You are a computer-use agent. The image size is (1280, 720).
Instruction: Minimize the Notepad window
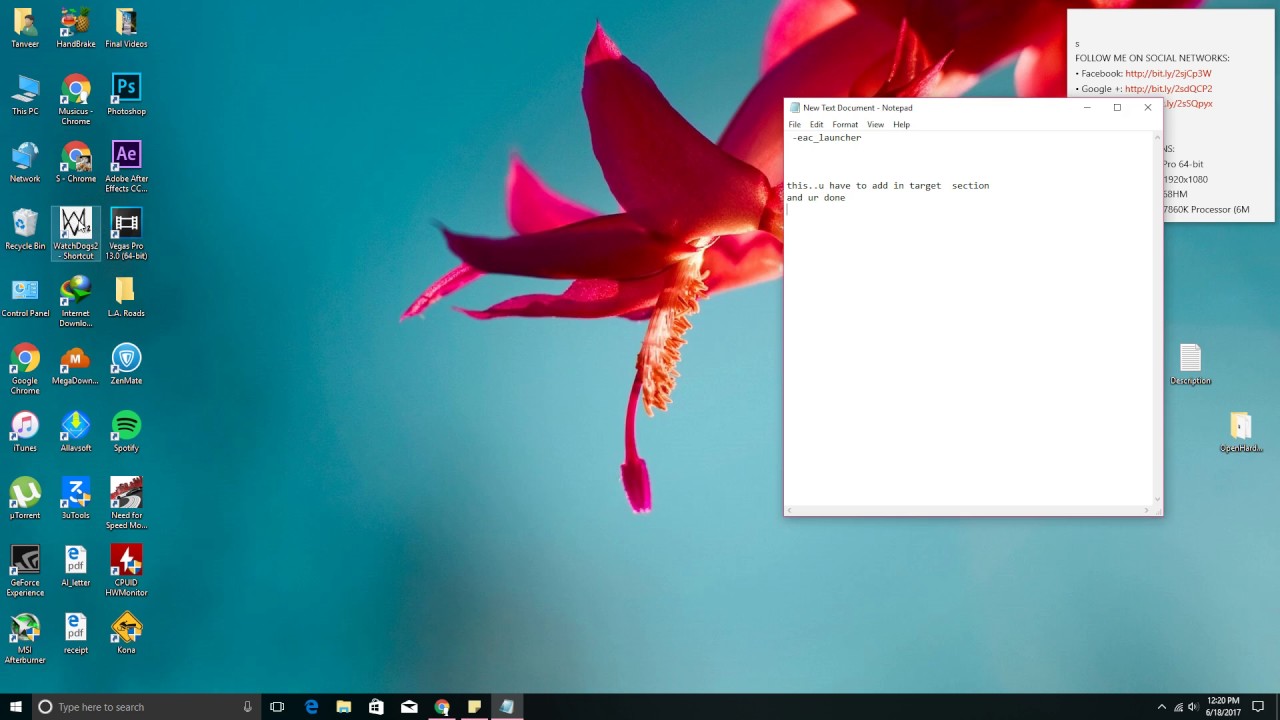pos(1087,107)
